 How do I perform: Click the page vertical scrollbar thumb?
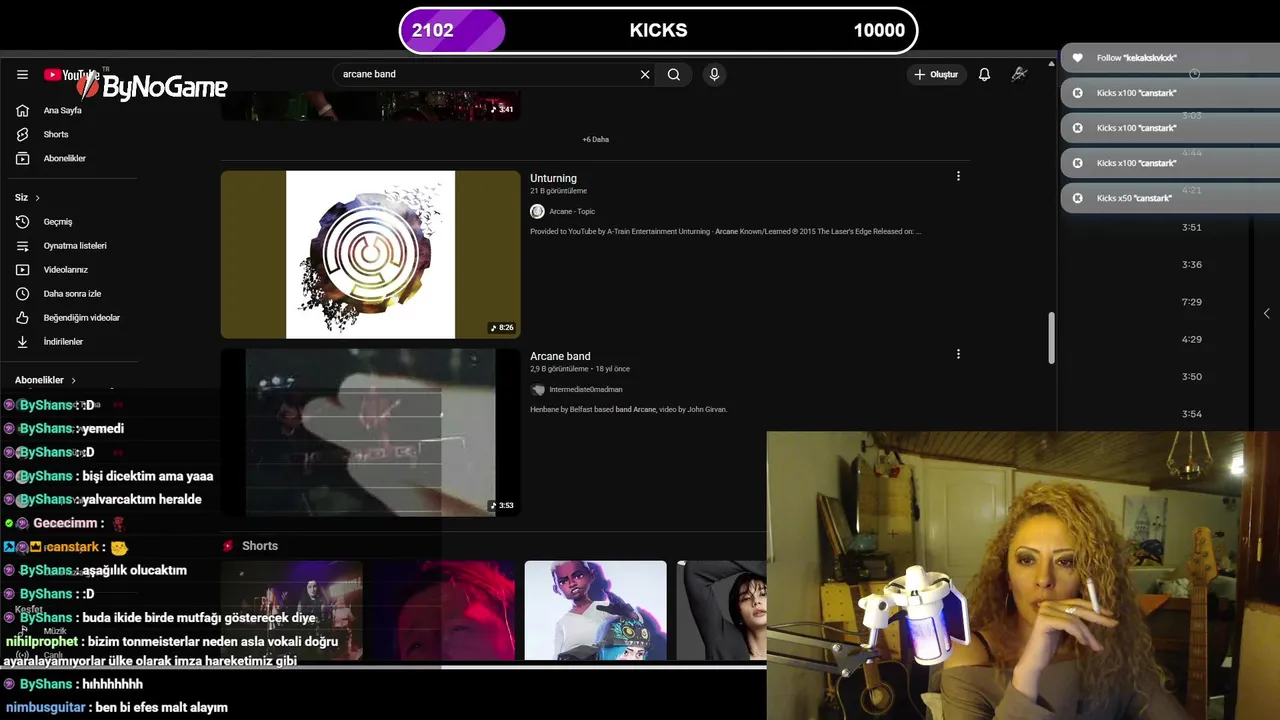click(x=1051, y=338)
